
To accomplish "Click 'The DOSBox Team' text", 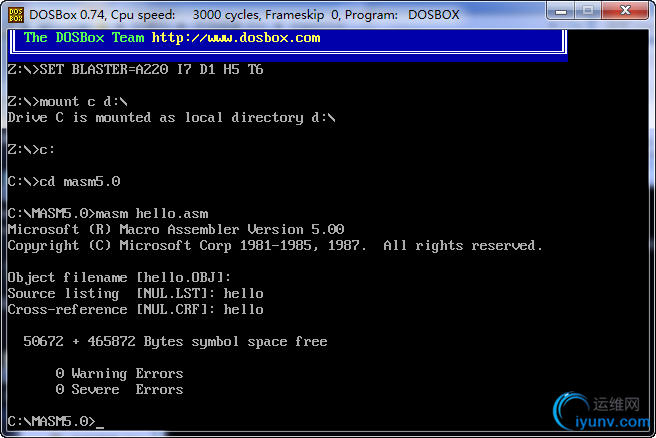I will (84, 38).
